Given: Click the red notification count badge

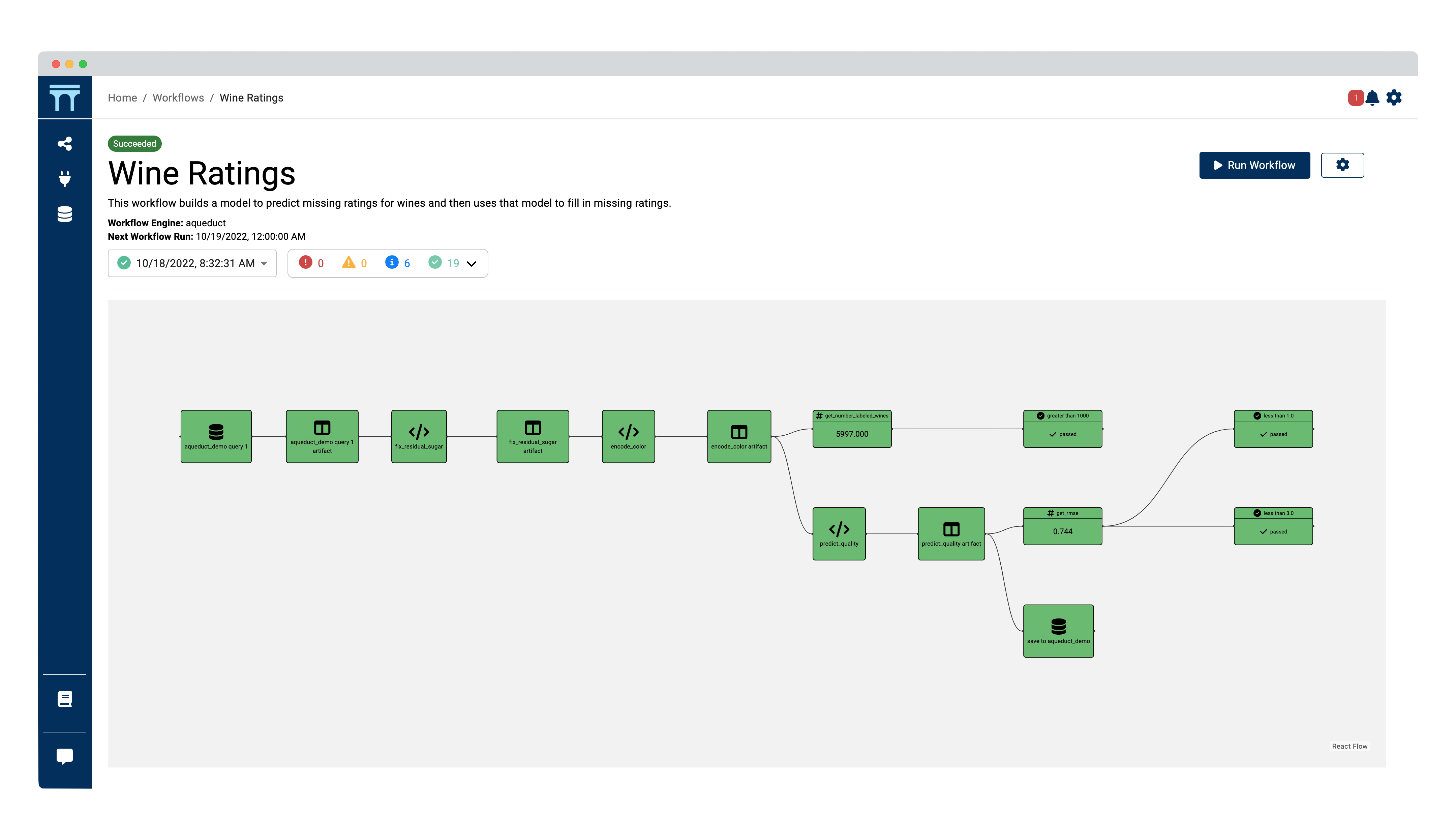Looking at the screenshot, I should click(x=1356, y=97).
